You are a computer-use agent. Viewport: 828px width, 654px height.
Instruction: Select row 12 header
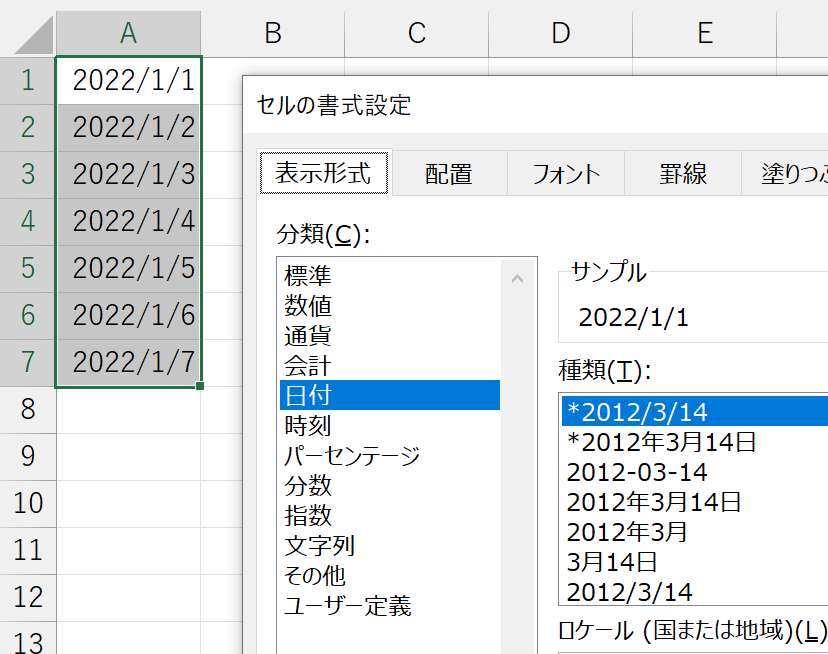click(x=27, y=597)
